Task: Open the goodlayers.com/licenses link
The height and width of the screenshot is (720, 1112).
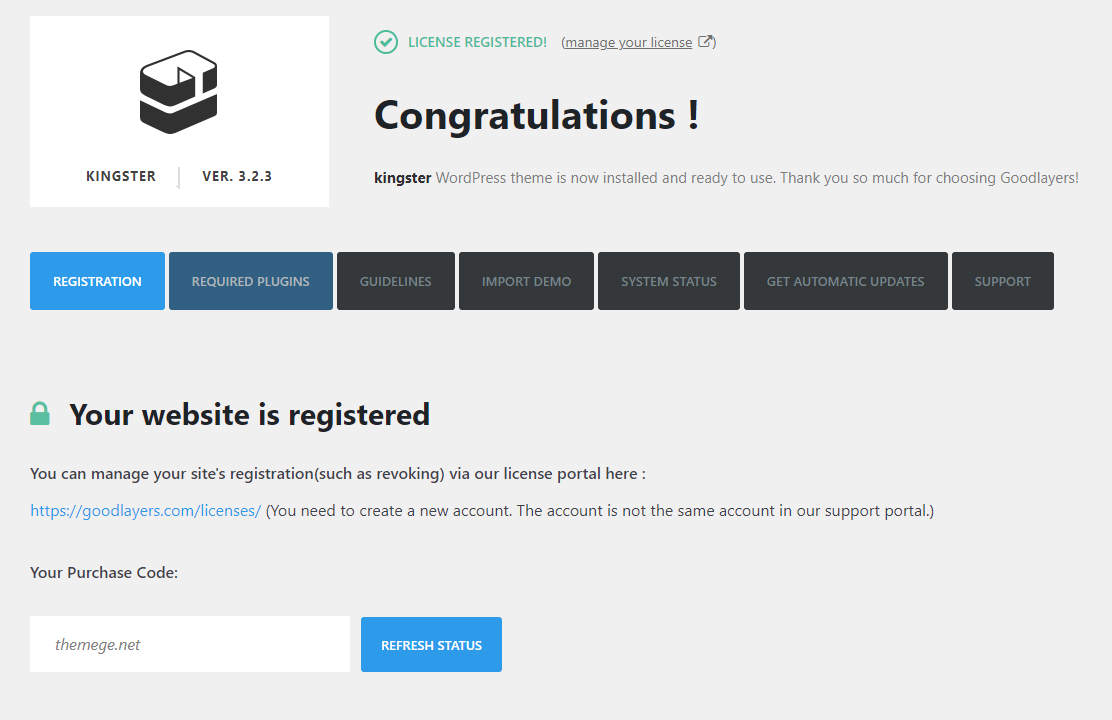Action: coord(145,511)
